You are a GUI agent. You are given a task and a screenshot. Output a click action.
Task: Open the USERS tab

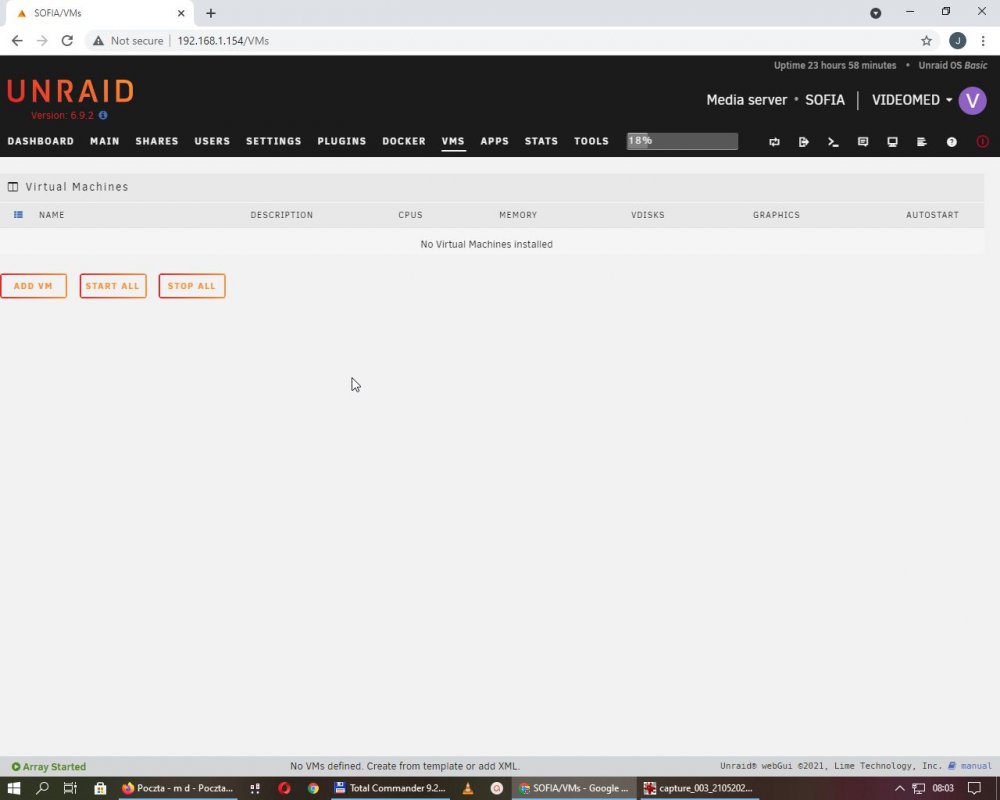pyautogui.click(x=212, y=141)
